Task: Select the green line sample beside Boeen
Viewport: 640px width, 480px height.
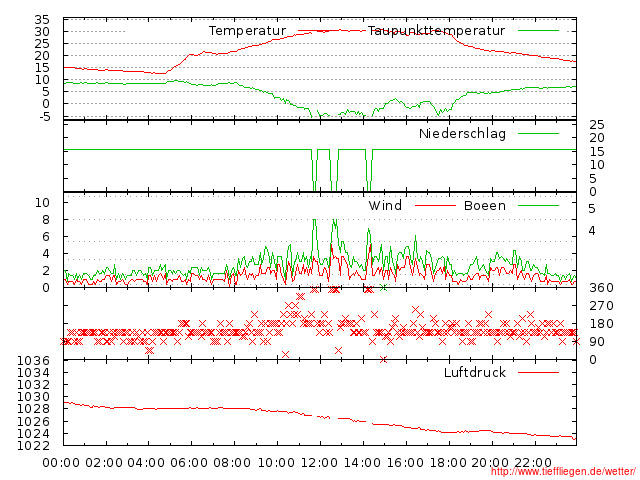Action: [539, 205]
